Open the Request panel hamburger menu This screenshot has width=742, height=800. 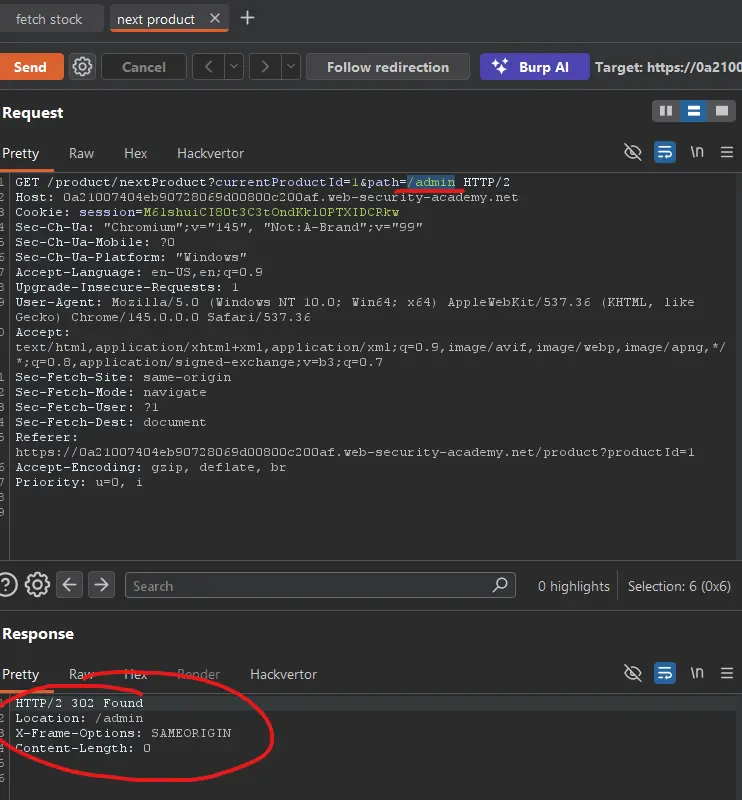727,152
